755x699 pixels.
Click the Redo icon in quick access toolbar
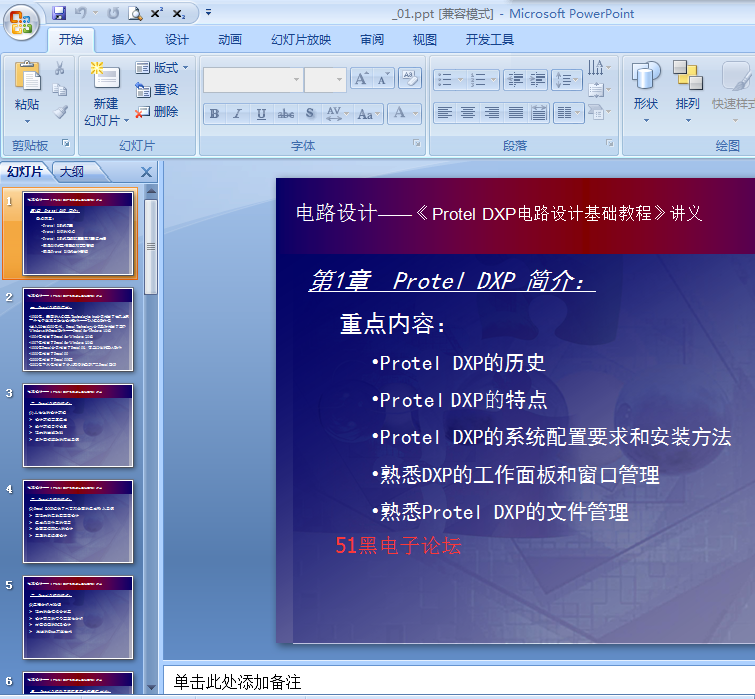click(113, 13)
